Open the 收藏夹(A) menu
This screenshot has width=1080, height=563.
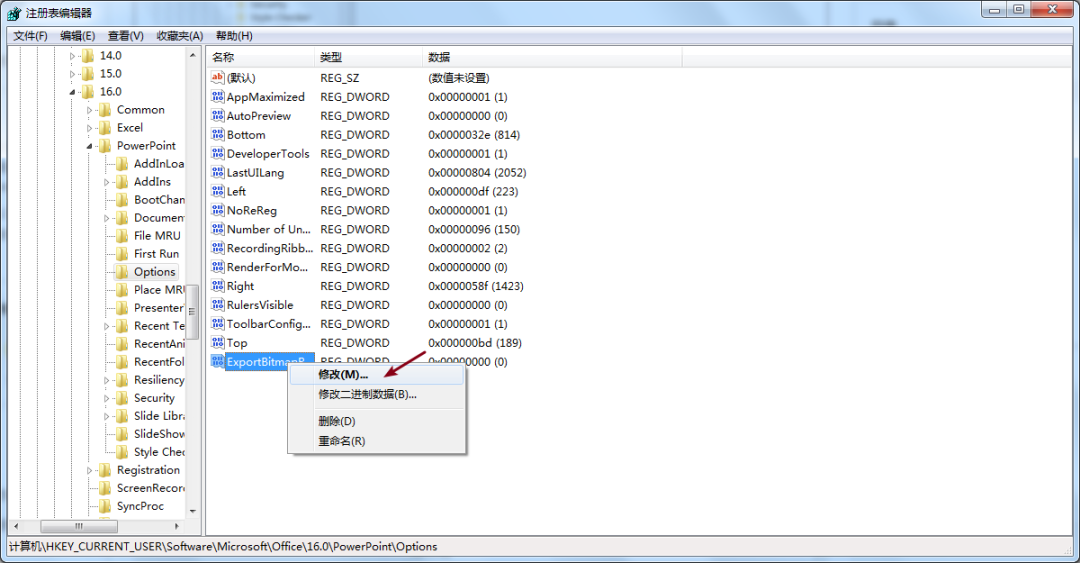pyautogui.click(x=180, y=36)
